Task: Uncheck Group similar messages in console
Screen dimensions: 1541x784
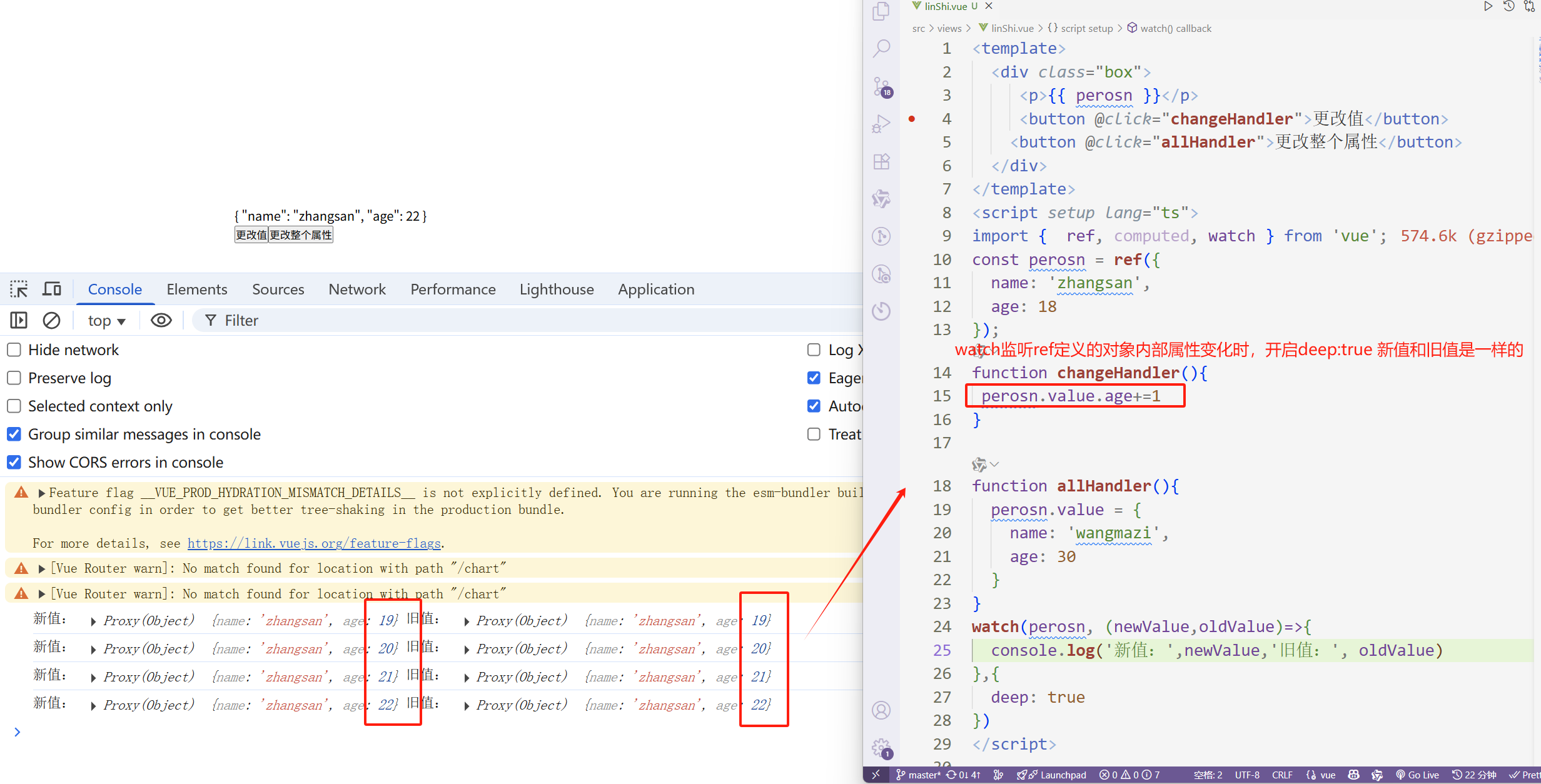Action: (x=14, y=434)
